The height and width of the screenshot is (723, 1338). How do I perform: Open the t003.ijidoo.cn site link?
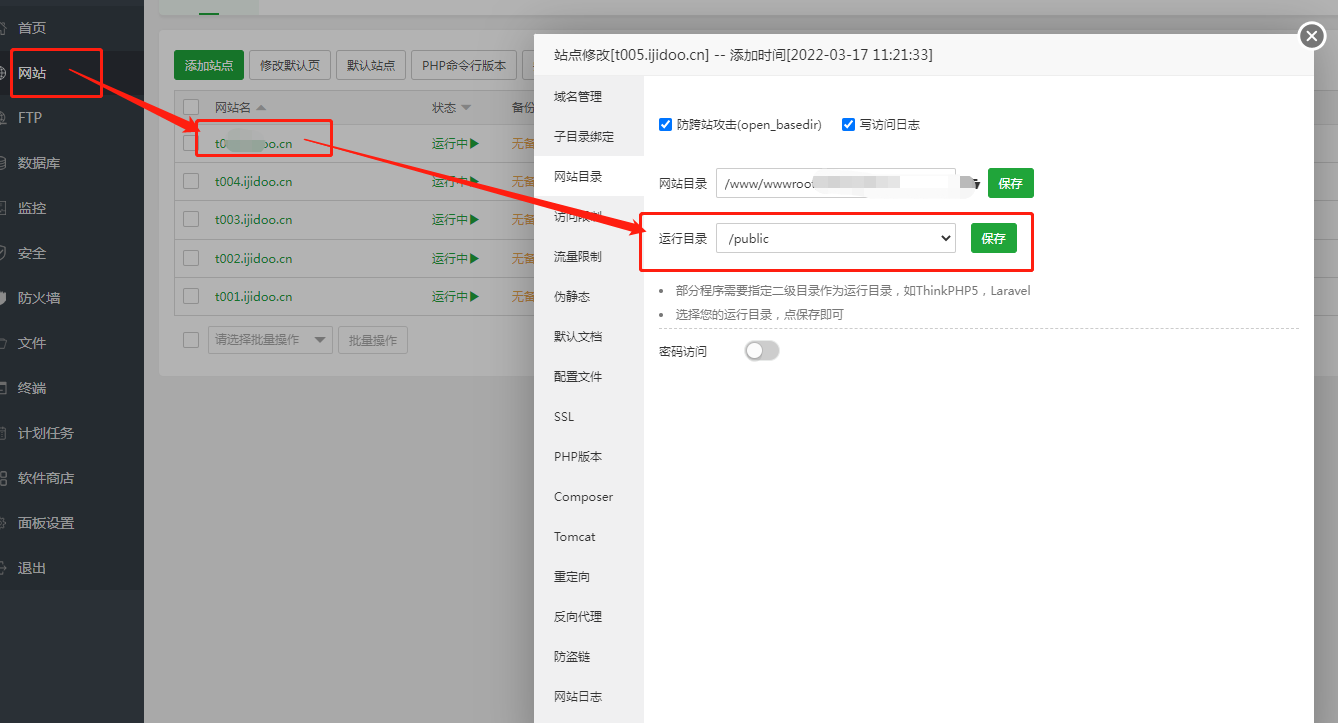pos(254,220)
